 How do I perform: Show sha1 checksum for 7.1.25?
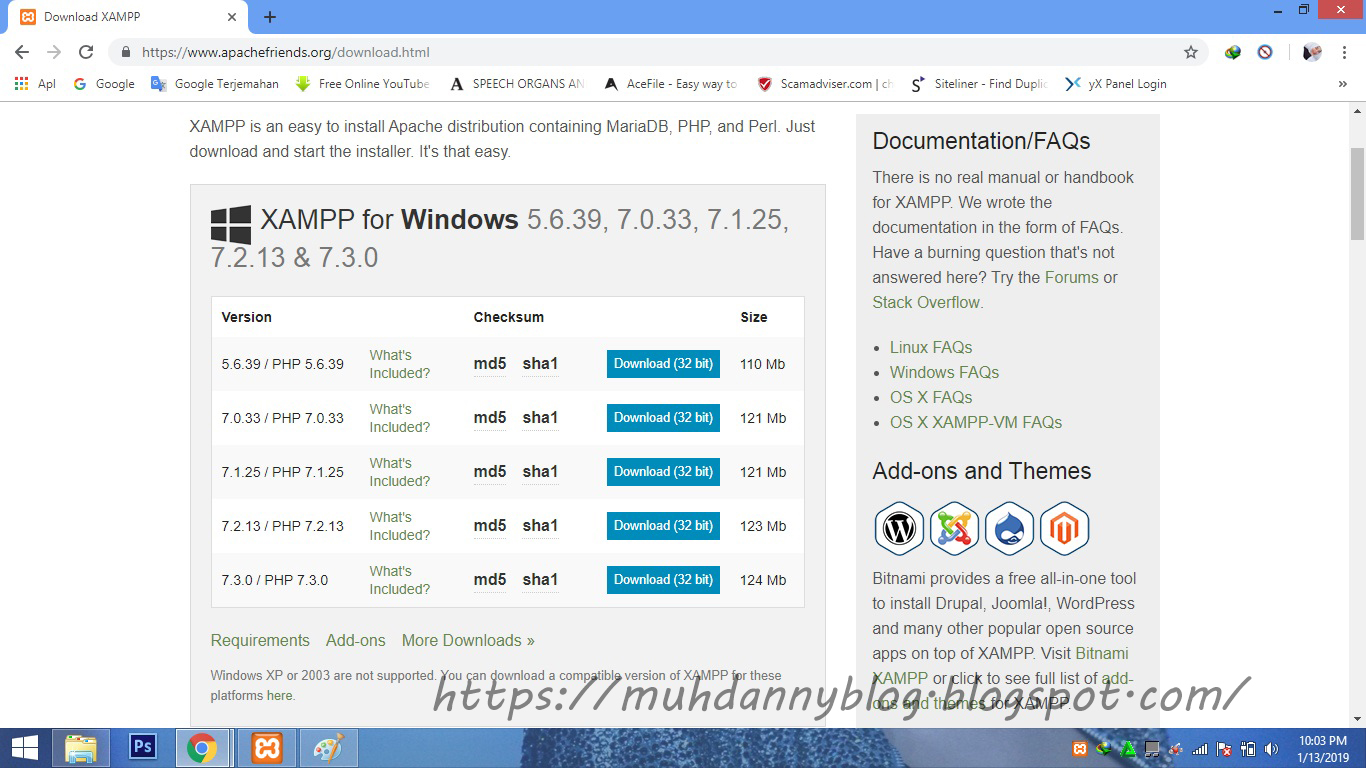click(540, 472)
